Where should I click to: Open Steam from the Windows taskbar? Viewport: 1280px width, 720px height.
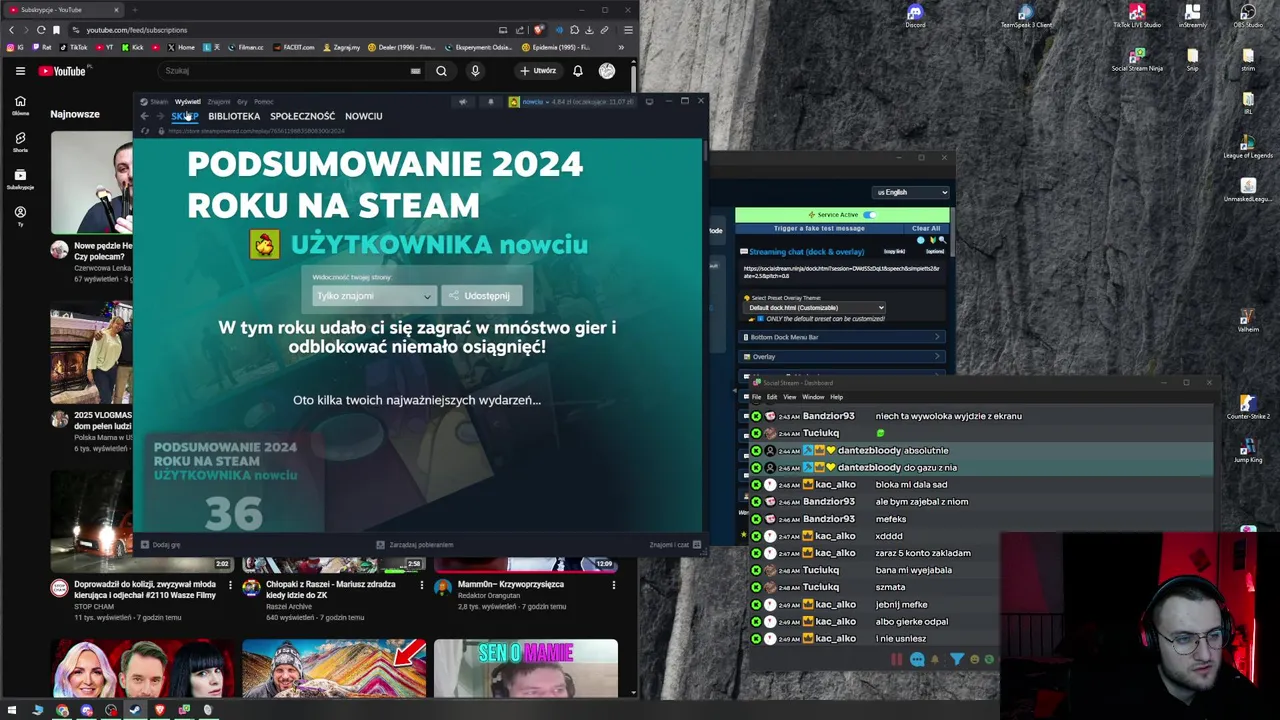pos(135,710)
